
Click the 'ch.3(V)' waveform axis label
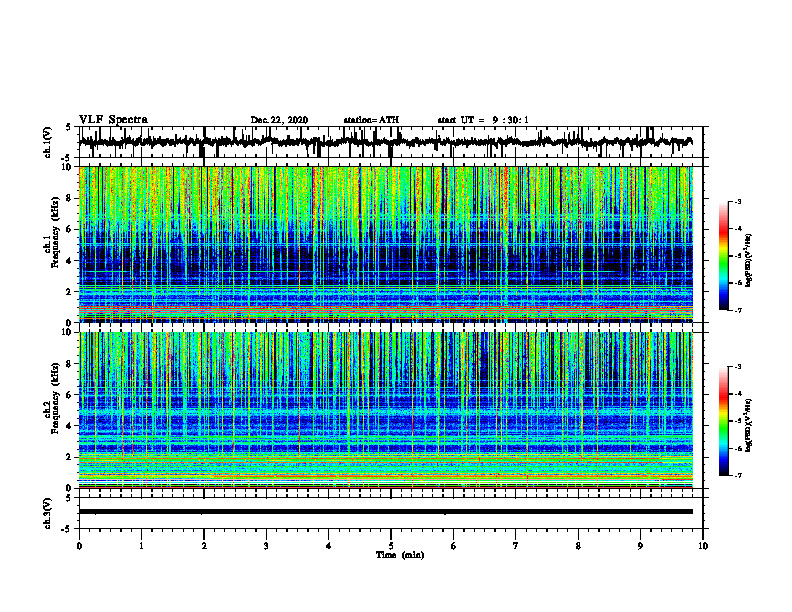47,513
